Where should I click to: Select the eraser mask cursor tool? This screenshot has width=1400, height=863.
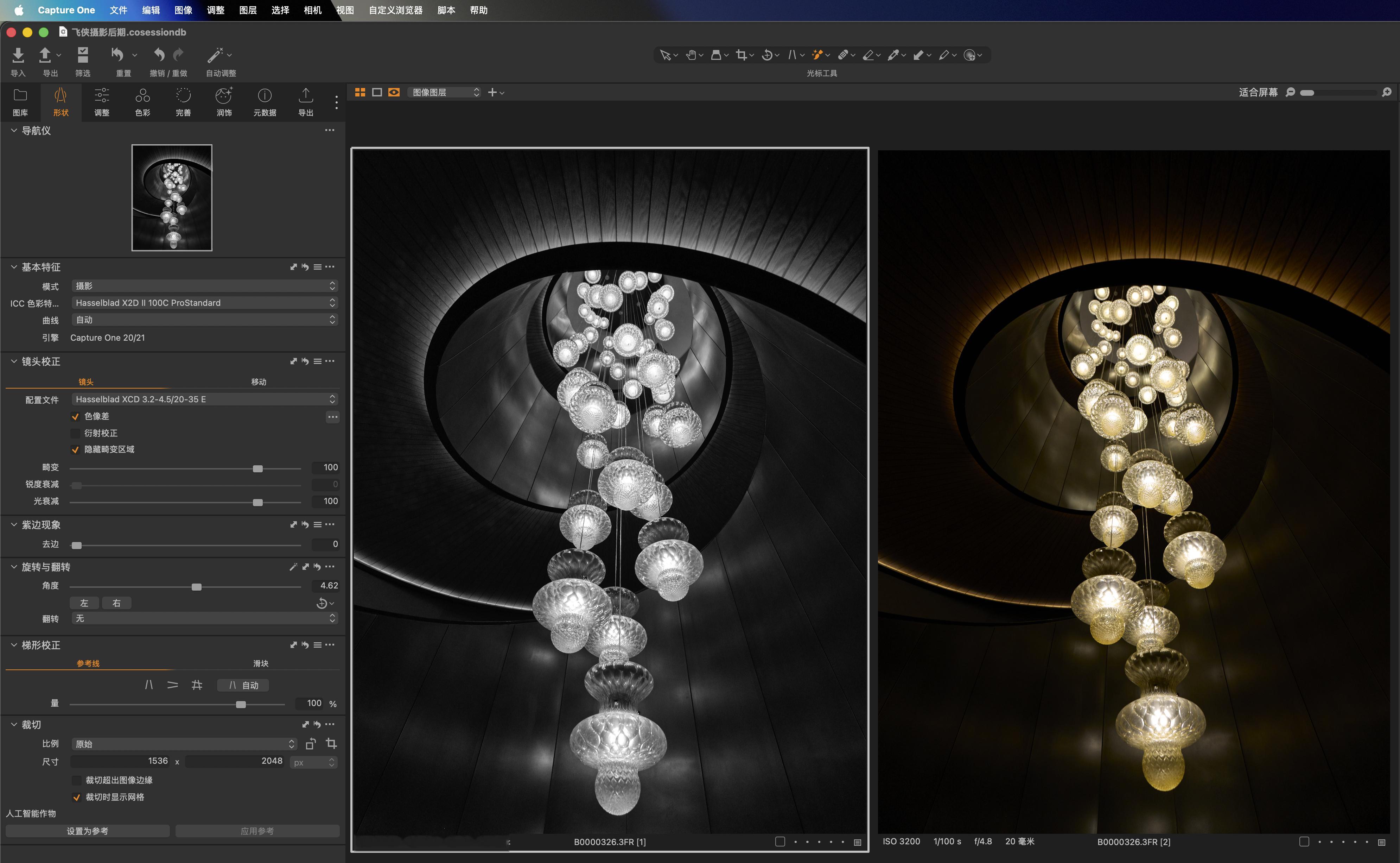click(x=868, y=55)
